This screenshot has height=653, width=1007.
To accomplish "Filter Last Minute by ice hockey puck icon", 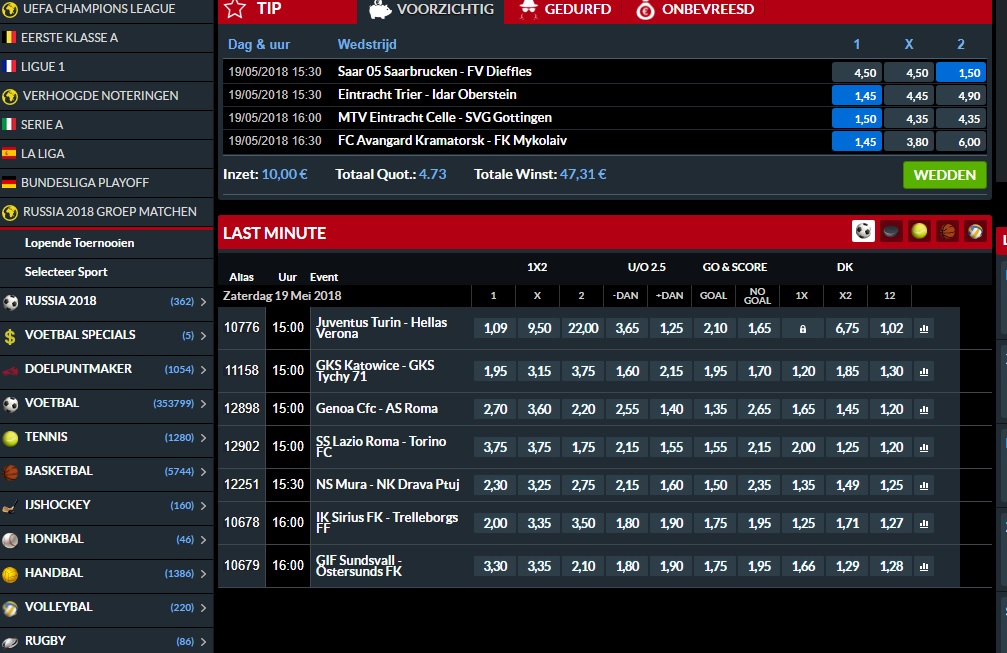I will (x=891, y=231).
